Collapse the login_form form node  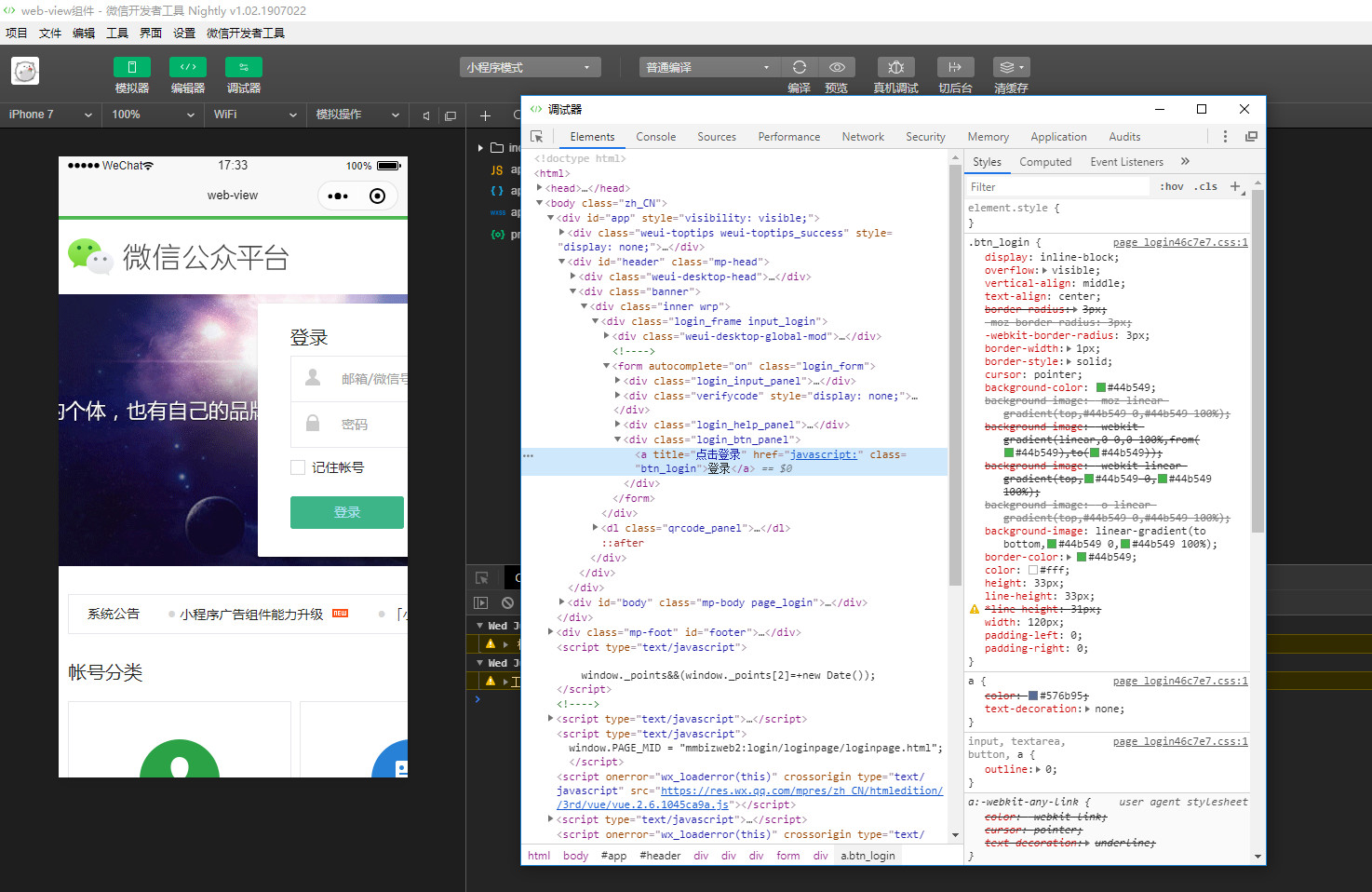point(607,366)
